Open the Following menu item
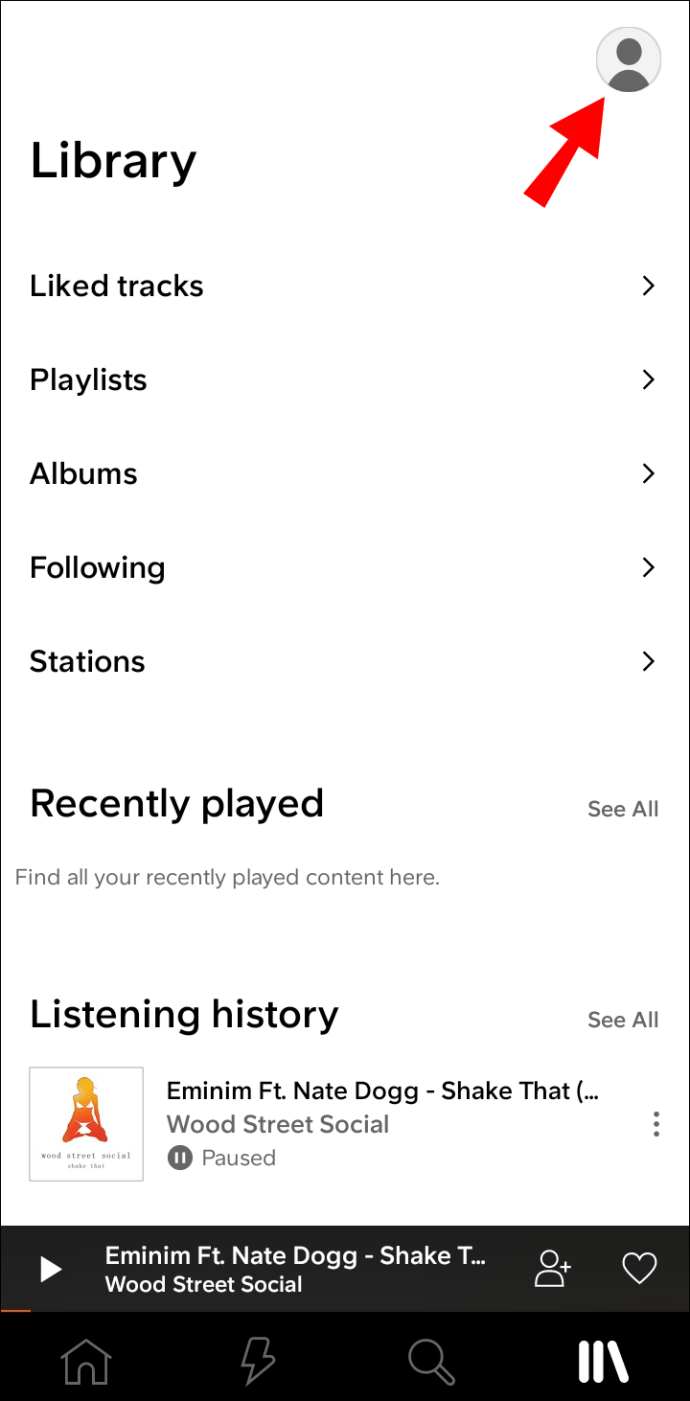 pyautogui.click(x=98, y=568)
